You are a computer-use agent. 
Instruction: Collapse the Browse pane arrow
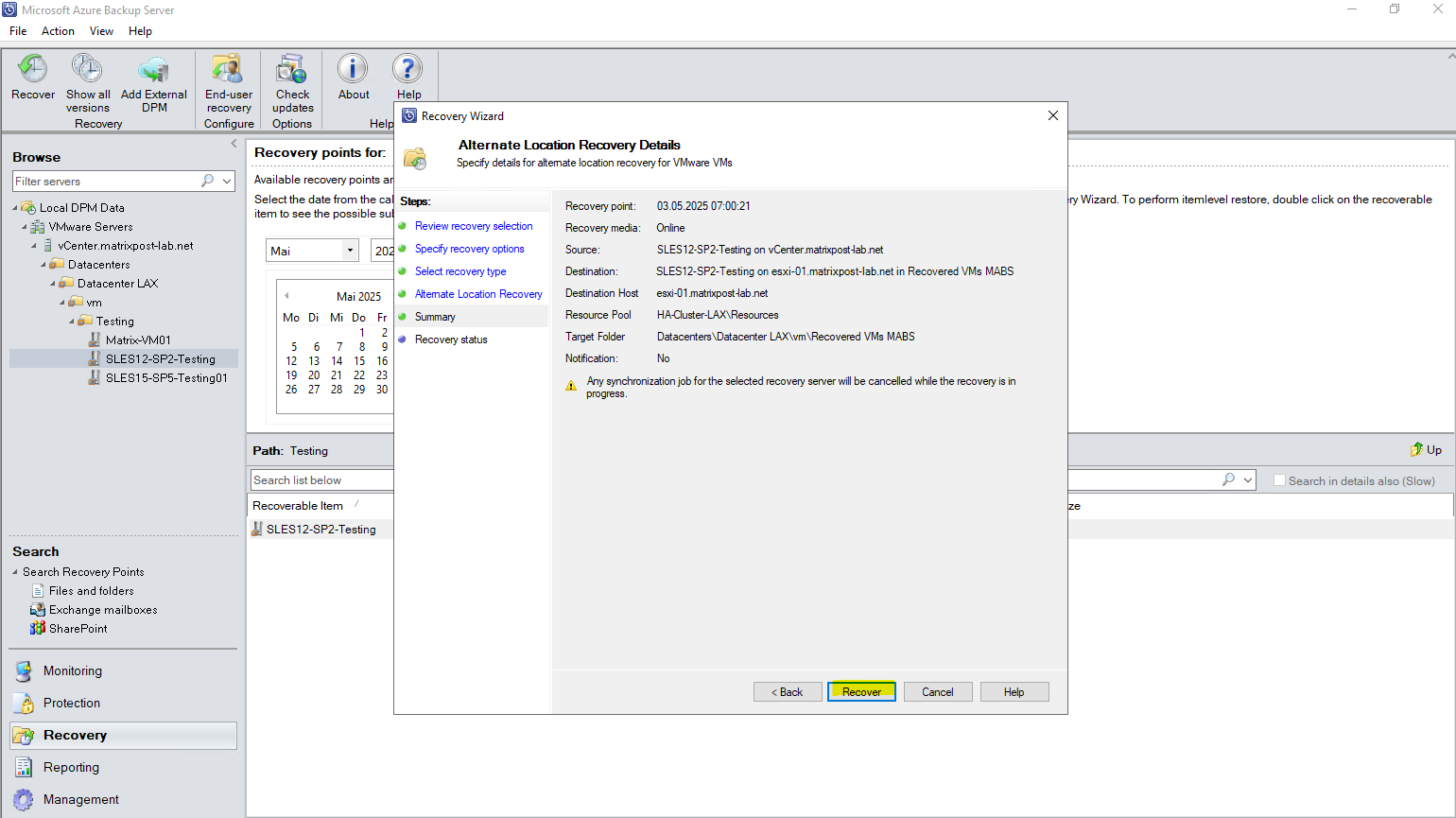point(234,144)
